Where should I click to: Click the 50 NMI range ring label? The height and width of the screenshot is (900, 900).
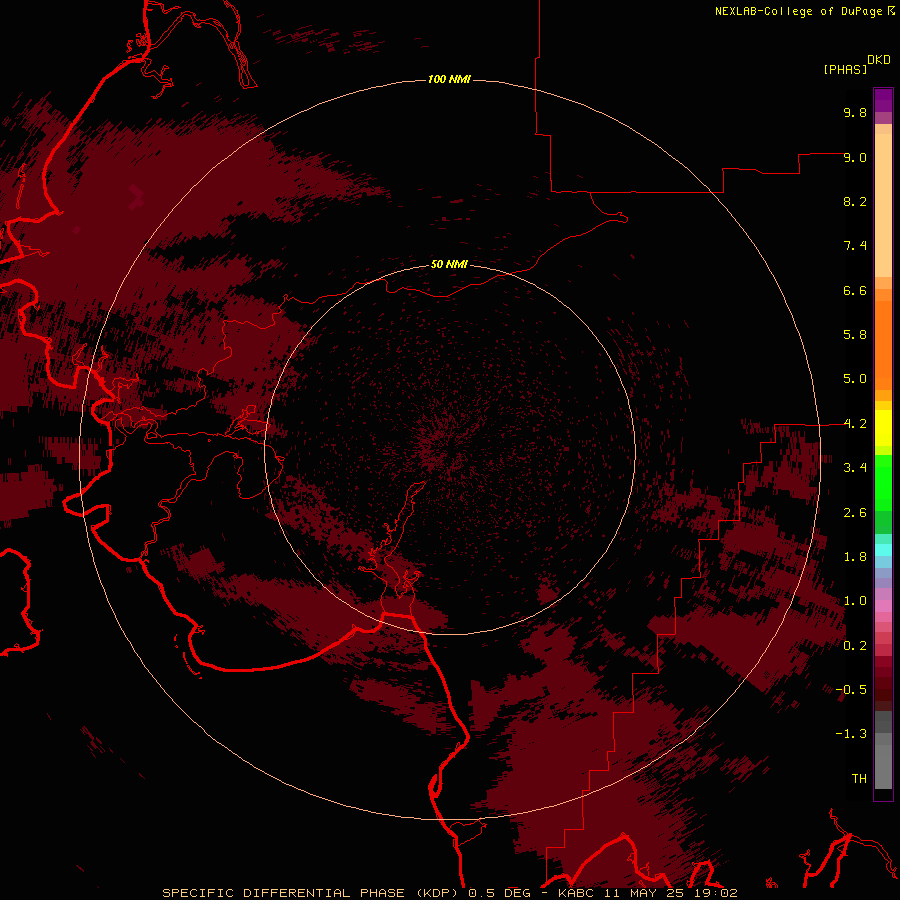449,264
